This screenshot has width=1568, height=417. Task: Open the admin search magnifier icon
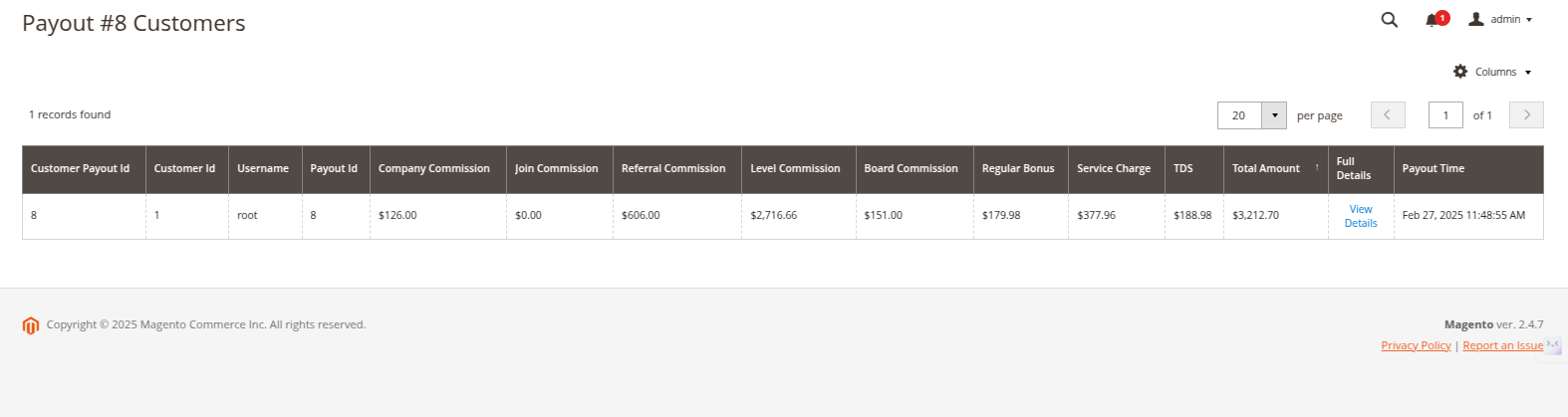tap(1389, 20)
